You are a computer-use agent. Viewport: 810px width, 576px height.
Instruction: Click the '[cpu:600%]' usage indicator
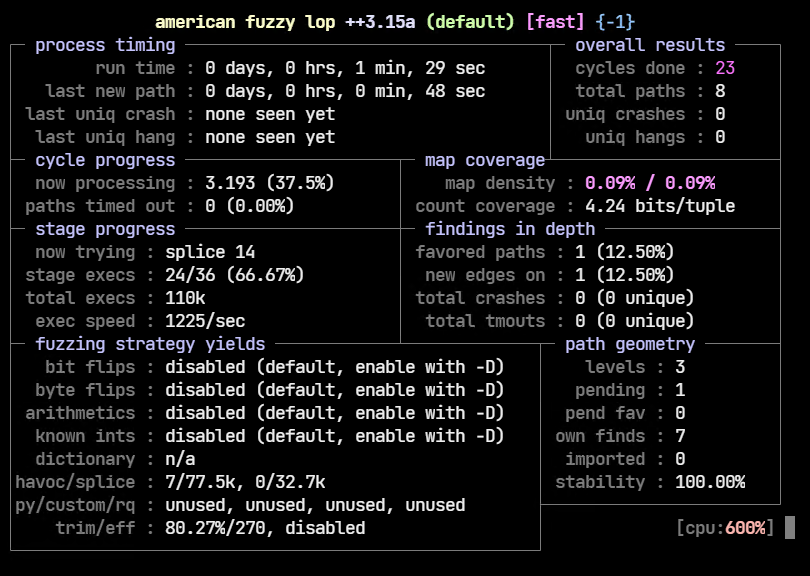tap(725, 528)
